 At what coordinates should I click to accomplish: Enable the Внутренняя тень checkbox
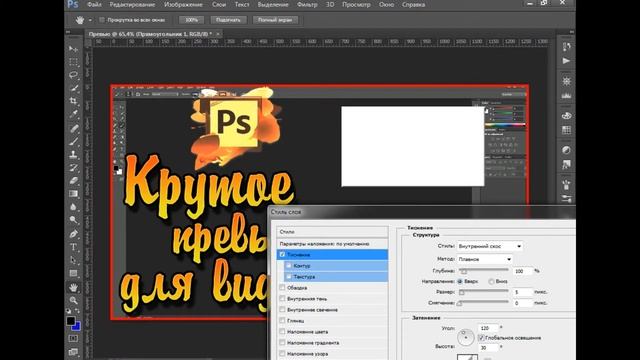click(x=282, y=298)
